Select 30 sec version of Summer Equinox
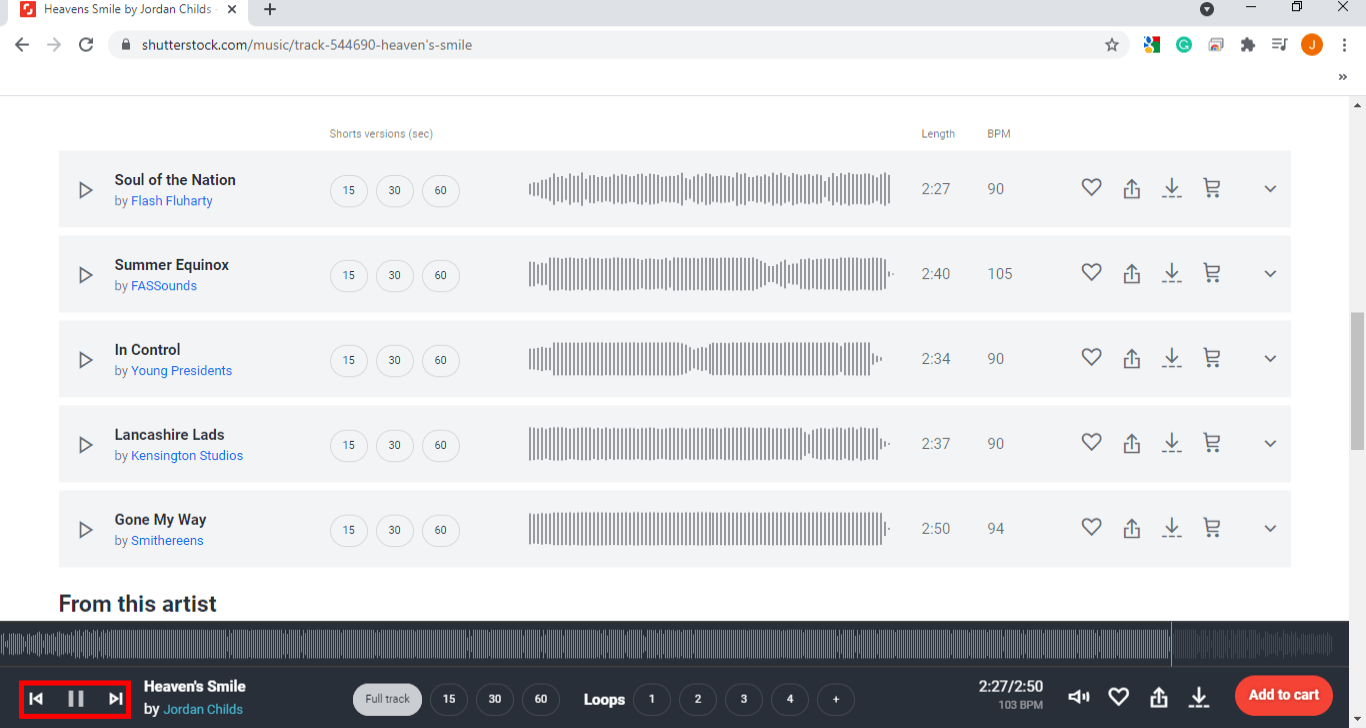The width and height of the screenshot is (1366, 728). (395, 276)
